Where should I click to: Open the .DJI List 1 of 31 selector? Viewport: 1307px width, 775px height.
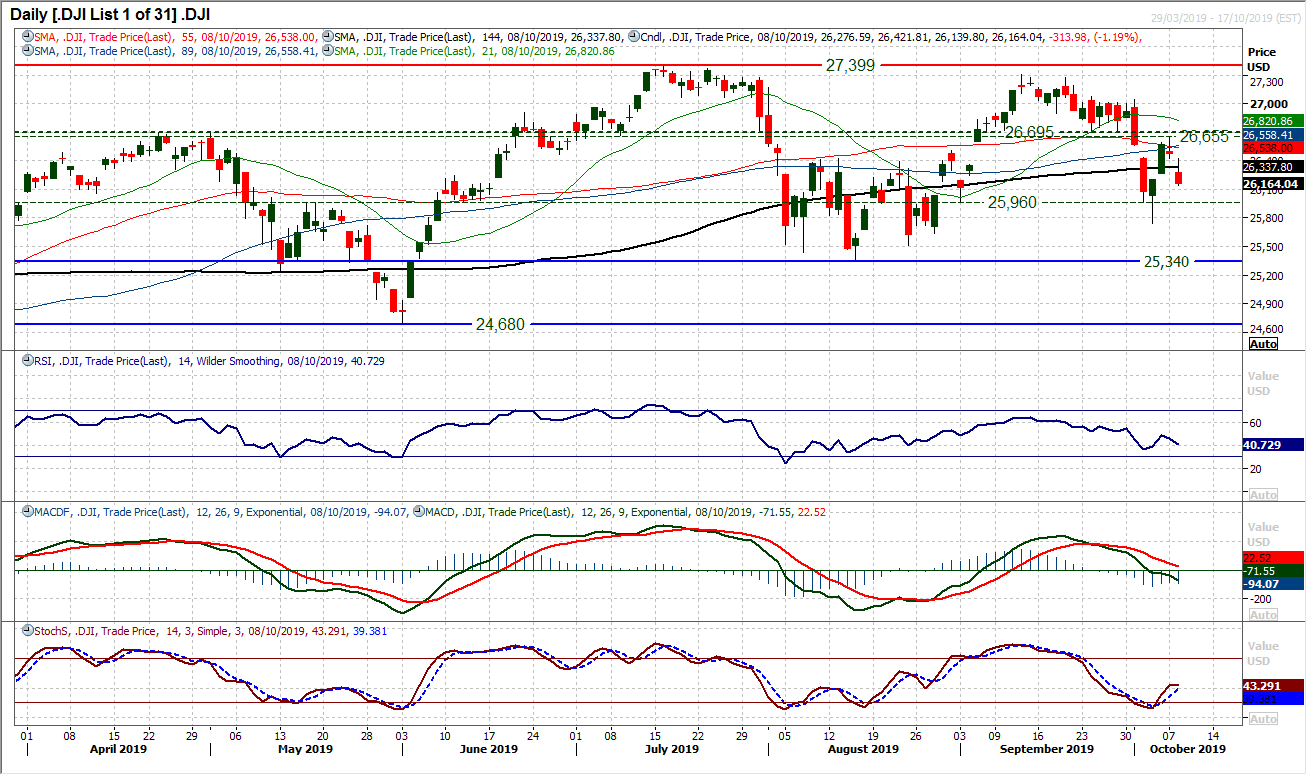coord(113,13)
